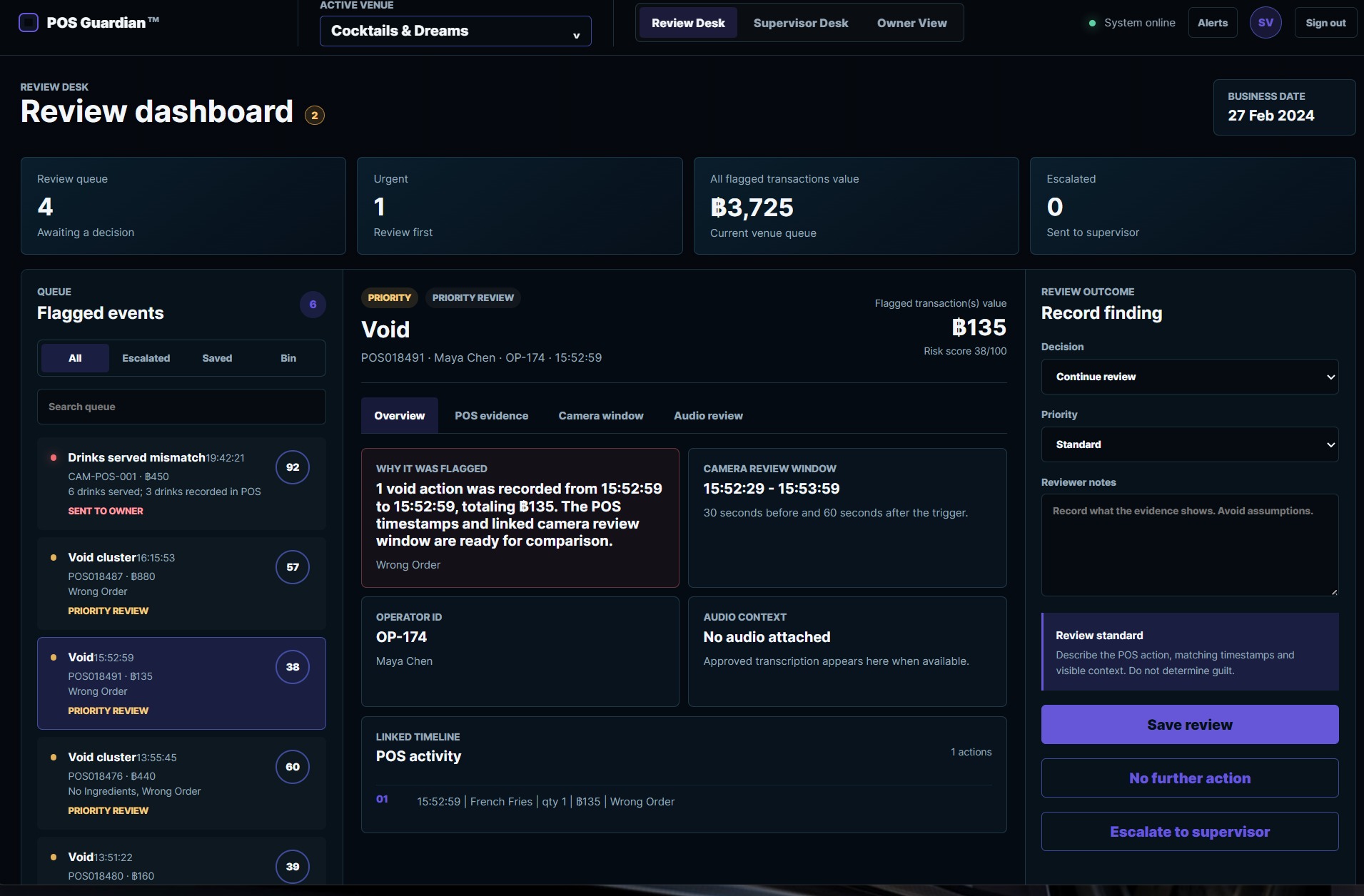Image resolution: width=1364 pixels, height=896 pixels.
Task: Open the Active Venue dropdown Cocktails & Dreams
Action: pyautogui.click(x=455, y=31)
